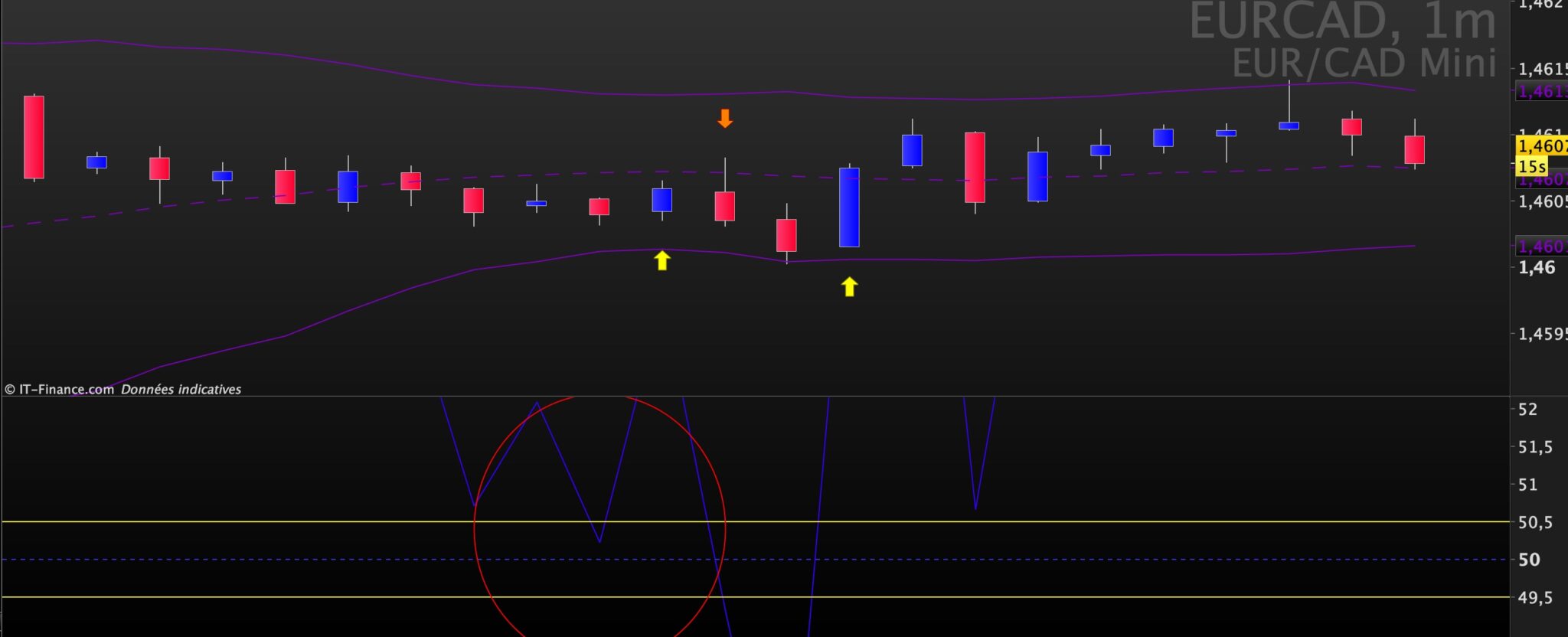Click the bold 50 indicator scale label
This screenshot has height=637, width=1568.
[1529, 560]
